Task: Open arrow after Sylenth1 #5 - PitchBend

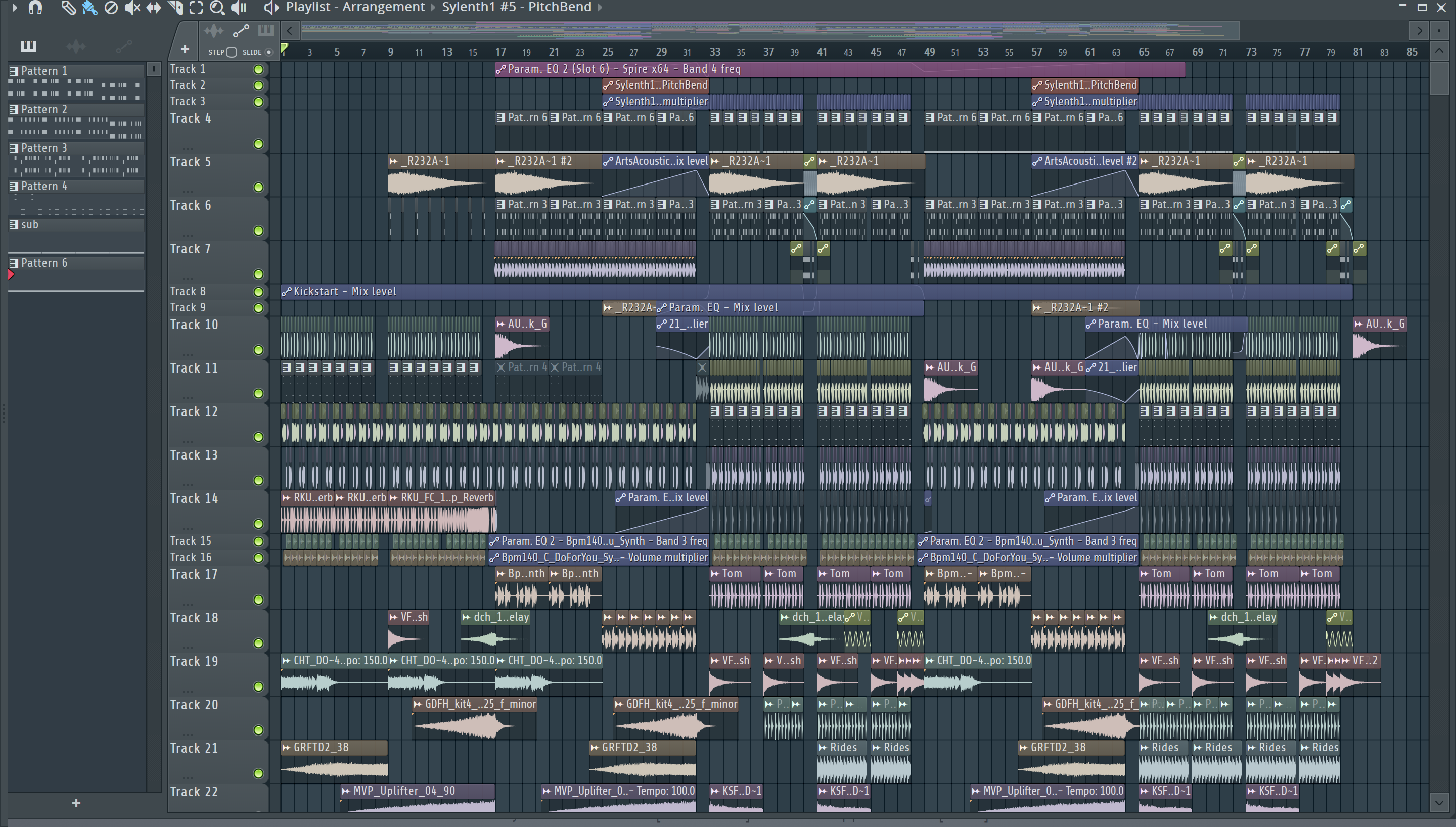Action: (x=600, y=8)
